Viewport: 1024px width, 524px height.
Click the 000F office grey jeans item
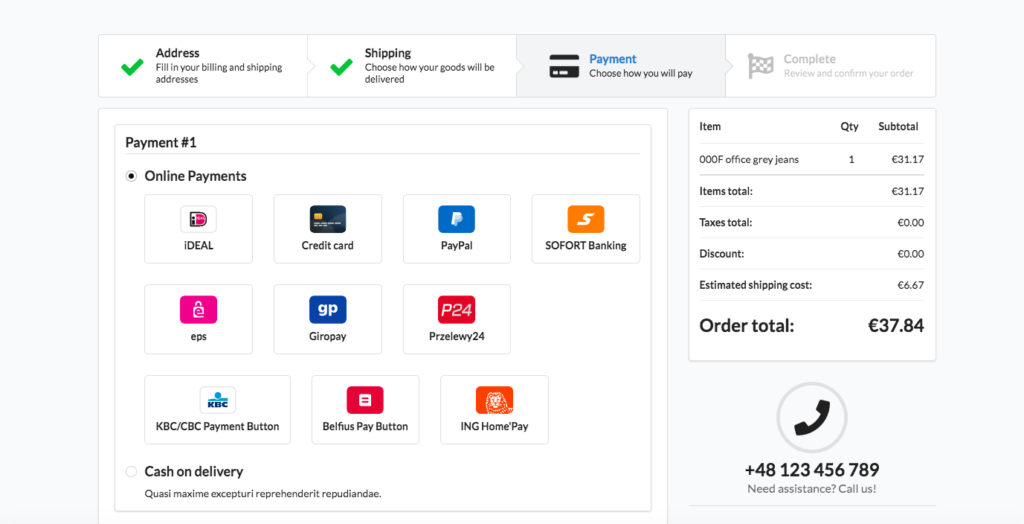tap(749, 159)
